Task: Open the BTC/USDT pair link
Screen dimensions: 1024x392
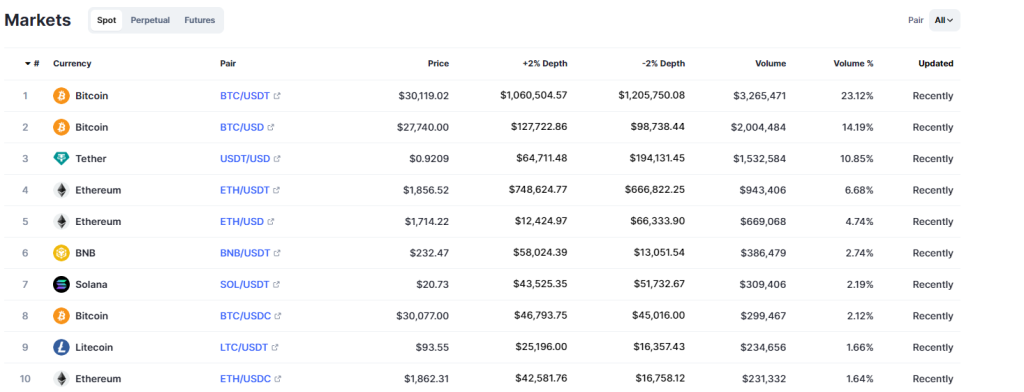Action: pos(245,95)
